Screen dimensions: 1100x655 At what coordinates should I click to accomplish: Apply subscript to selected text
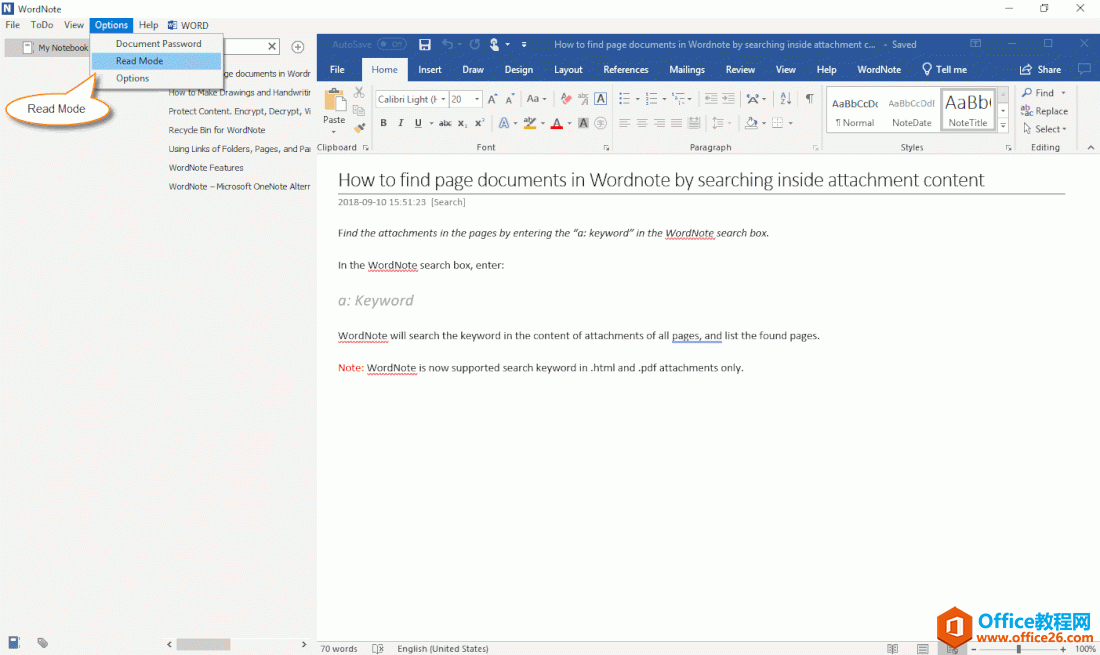point(462,124)
